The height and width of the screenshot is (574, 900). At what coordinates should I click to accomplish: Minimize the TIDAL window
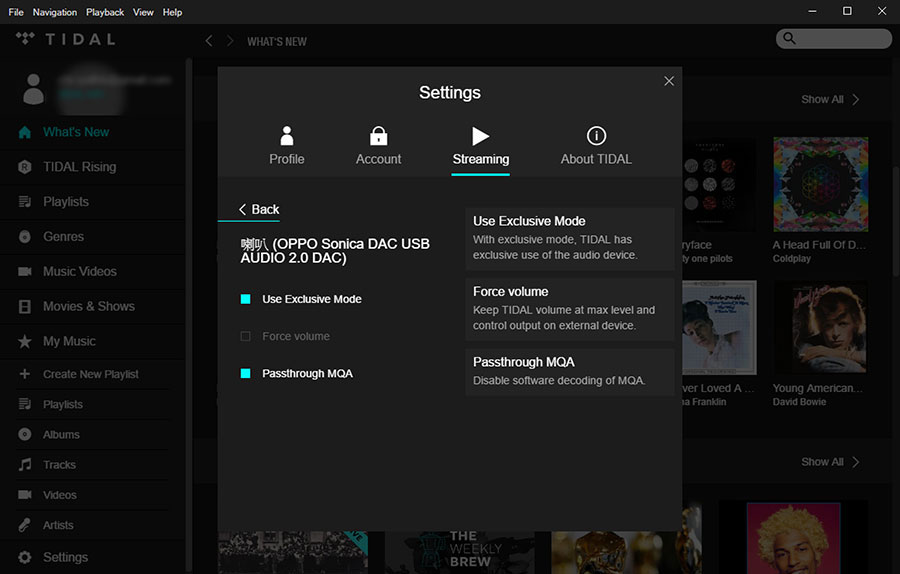pyautogui.click(x=812, y=11)
